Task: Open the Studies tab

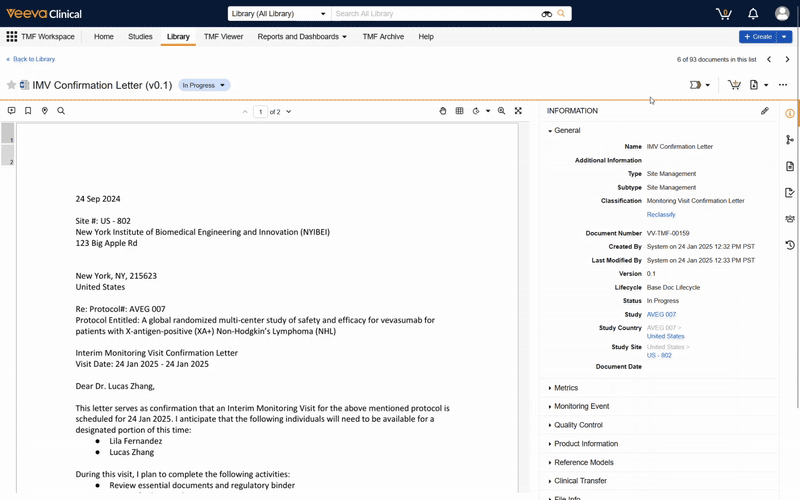Action: point(140,37)
